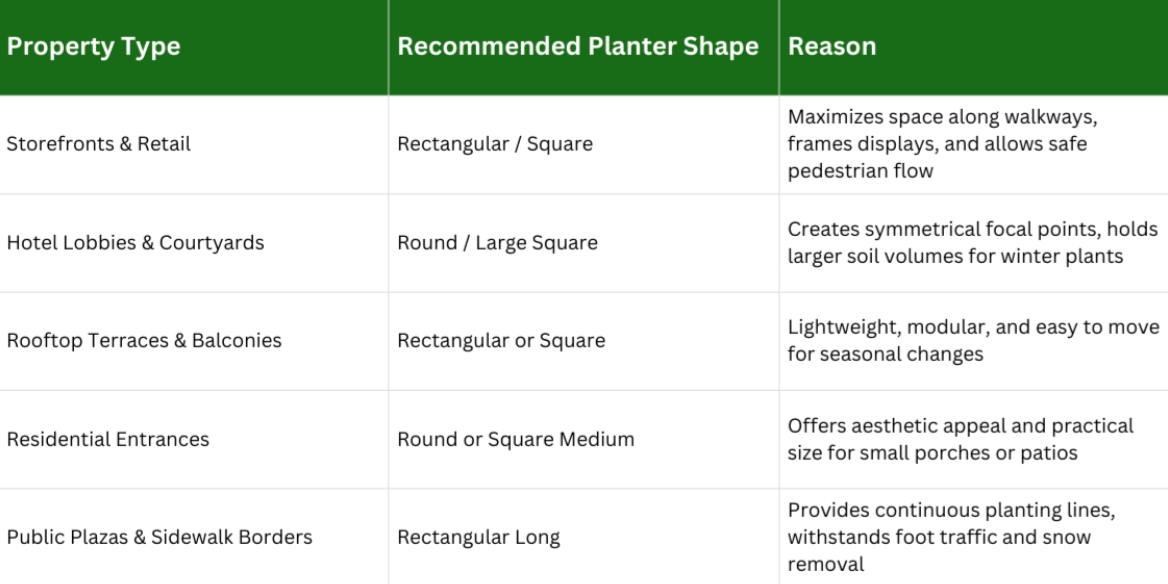The image size is (1168, 584).
Task: Click the Property Type column header
Action: pyautogui.click(x=93, y=47)
